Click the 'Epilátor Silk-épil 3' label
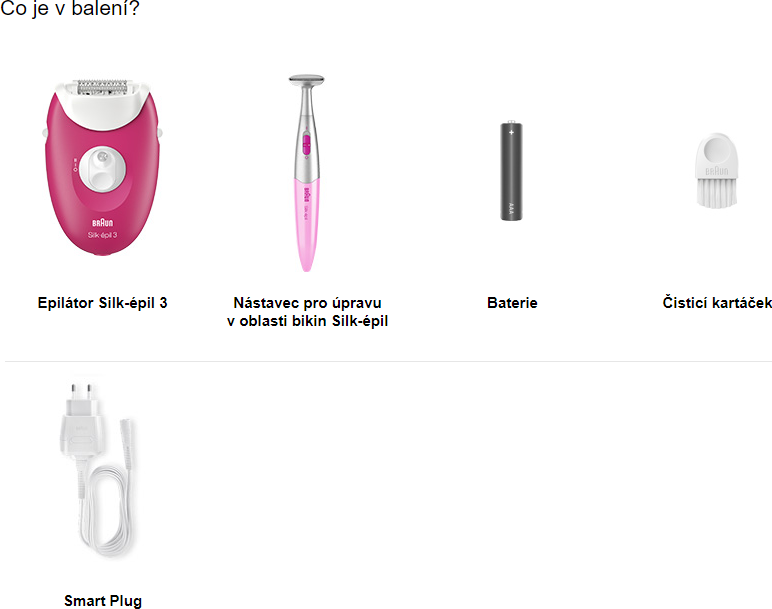Image resolution: width=772 pixels, height=609 pixels. click(102, 303)
